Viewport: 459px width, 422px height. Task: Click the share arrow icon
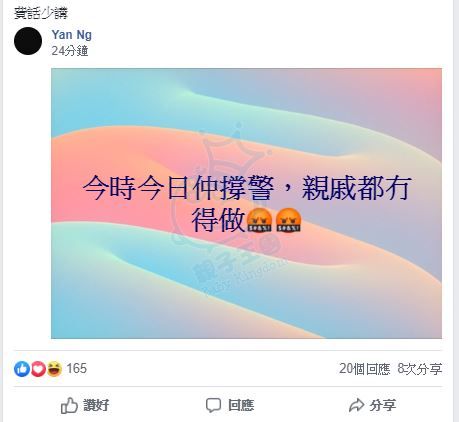[x=356, y=405]
